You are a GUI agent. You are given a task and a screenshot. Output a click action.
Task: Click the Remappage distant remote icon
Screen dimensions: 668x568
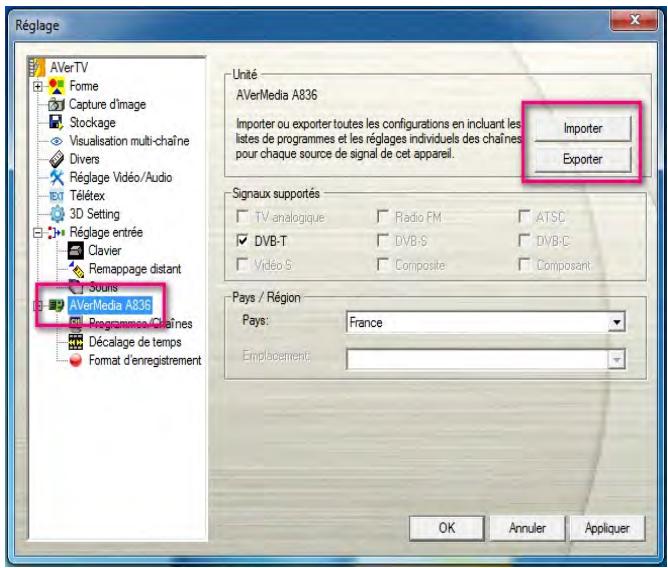pos(76,269)
